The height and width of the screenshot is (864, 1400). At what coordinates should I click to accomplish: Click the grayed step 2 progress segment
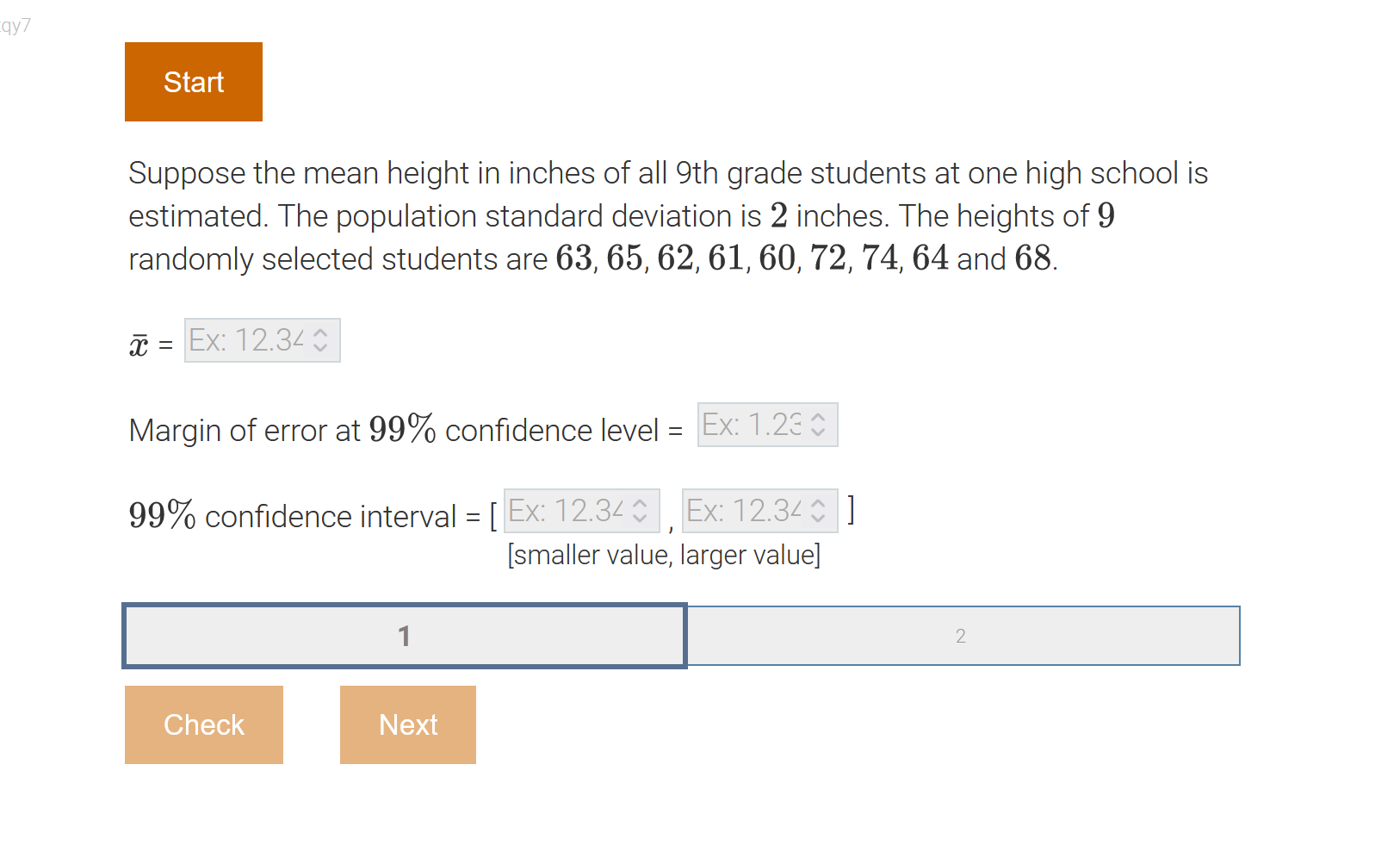pyautogui.click(x=960, y=636)
